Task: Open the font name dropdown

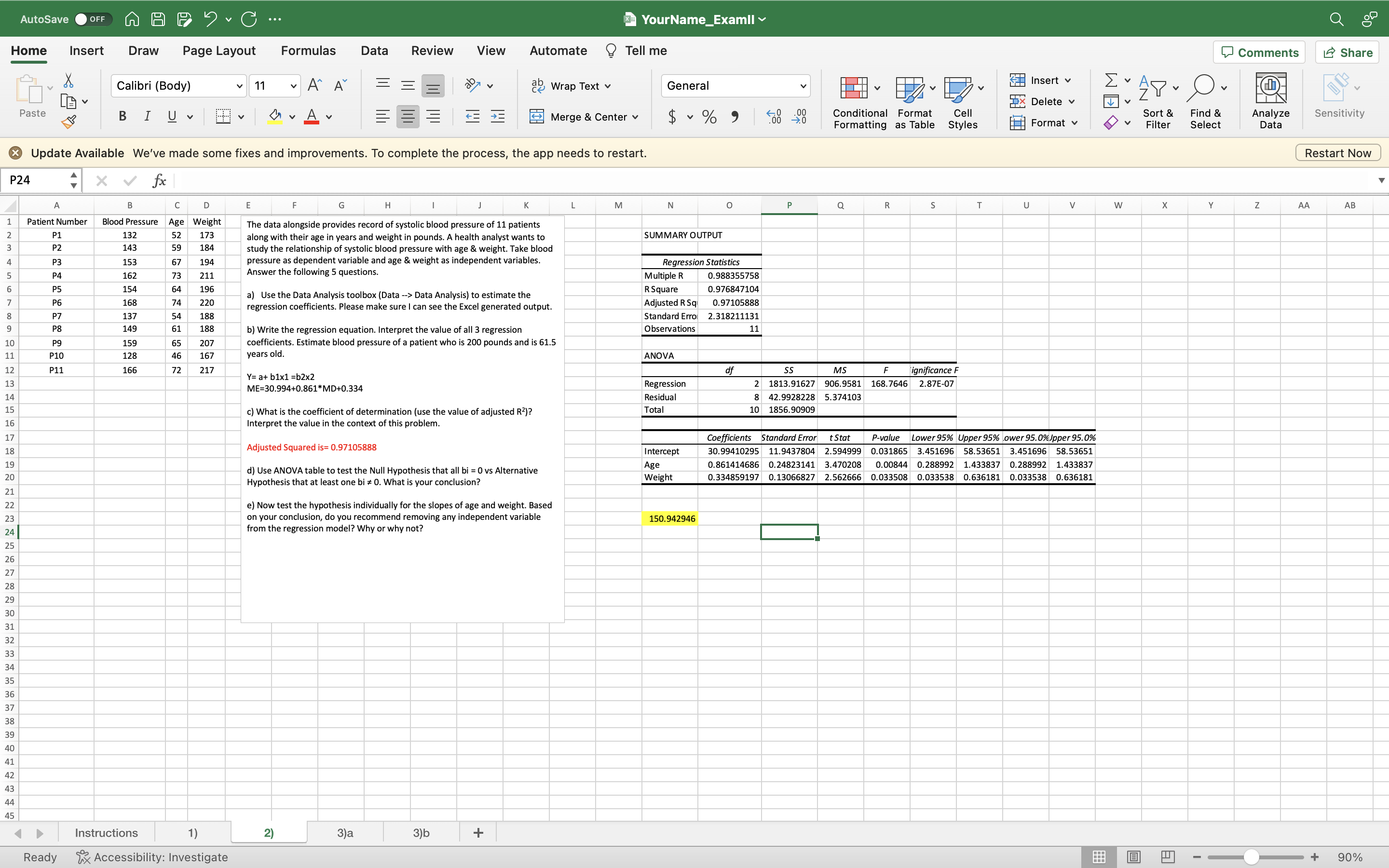Action: tap(239, 86)
